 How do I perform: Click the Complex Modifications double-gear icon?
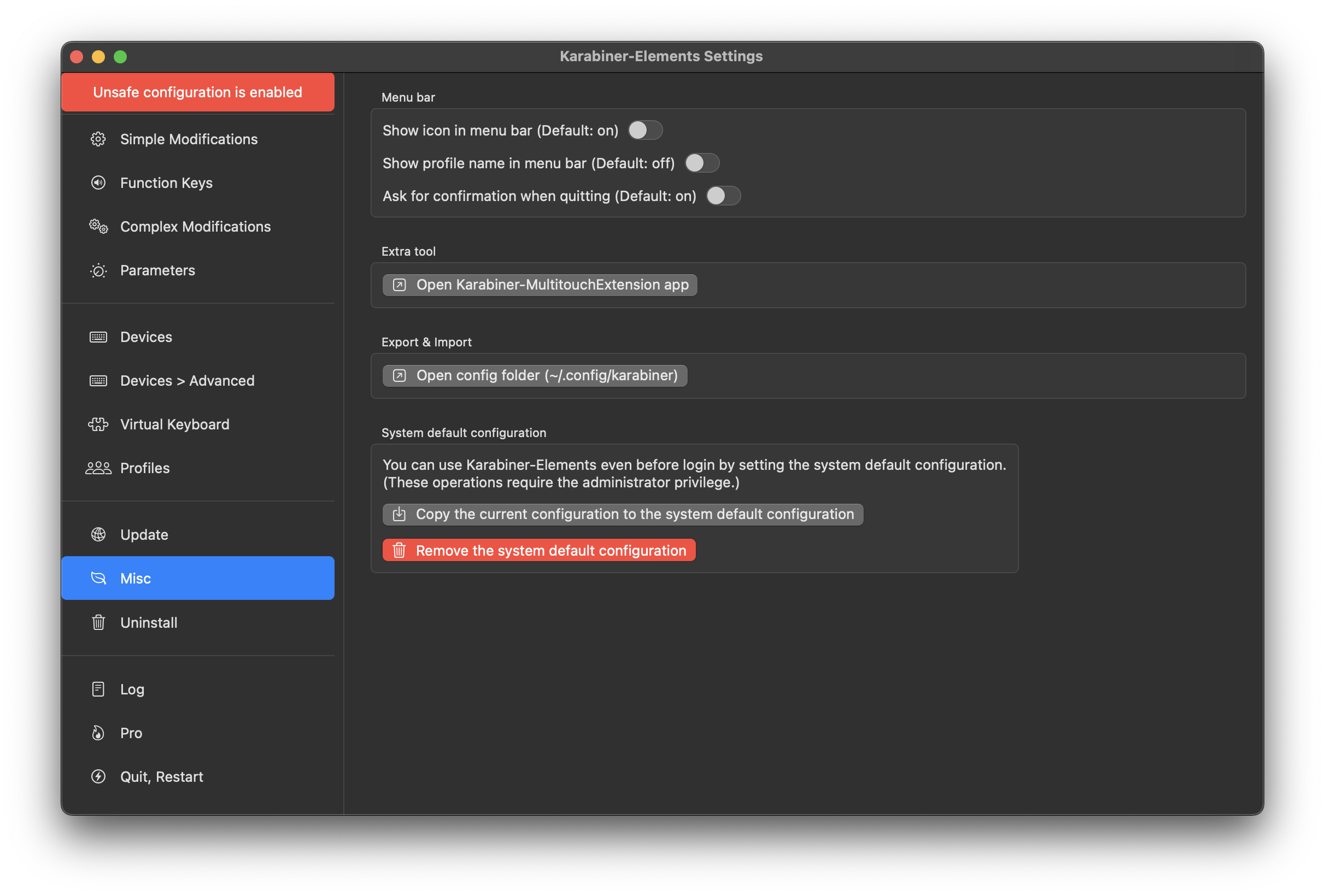coord(98,226)
